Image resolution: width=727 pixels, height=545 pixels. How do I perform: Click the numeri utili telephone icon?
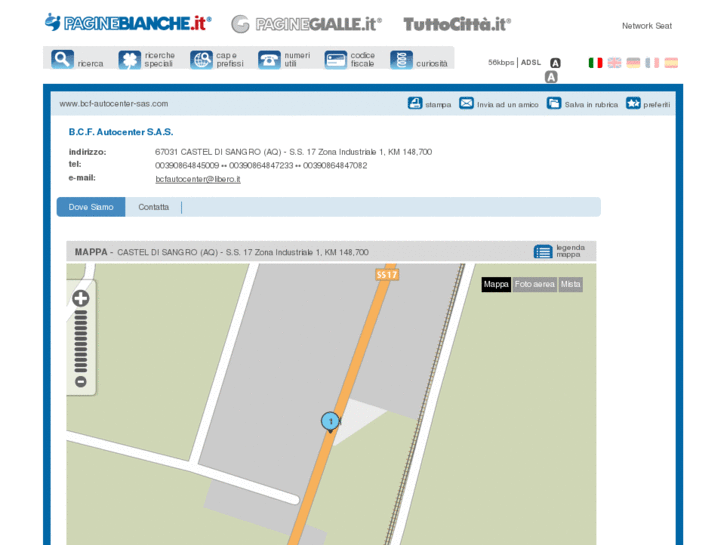tap(269, 60)
